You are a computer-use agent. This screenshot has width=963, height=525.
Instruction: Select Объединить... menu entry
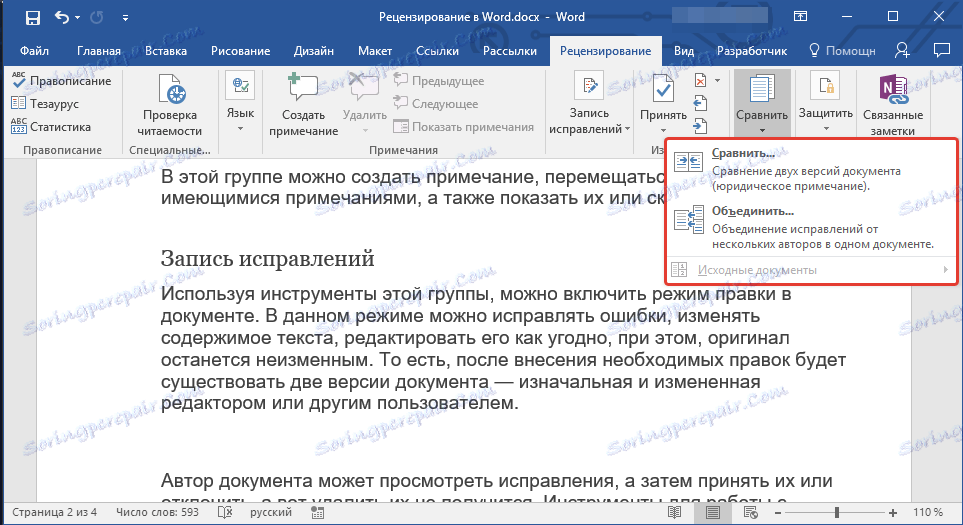click(753, 211)
